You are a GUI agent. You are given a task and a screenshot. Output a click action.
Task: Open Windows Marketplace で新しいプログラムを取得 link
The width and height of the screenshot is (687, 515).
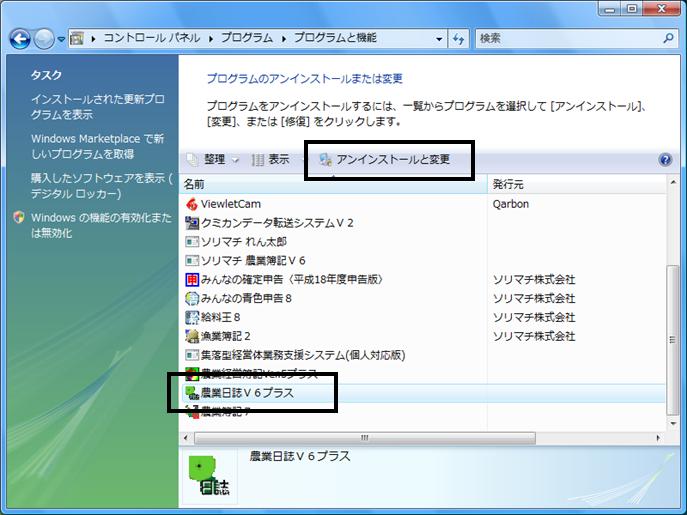click(x=97, y=146)
